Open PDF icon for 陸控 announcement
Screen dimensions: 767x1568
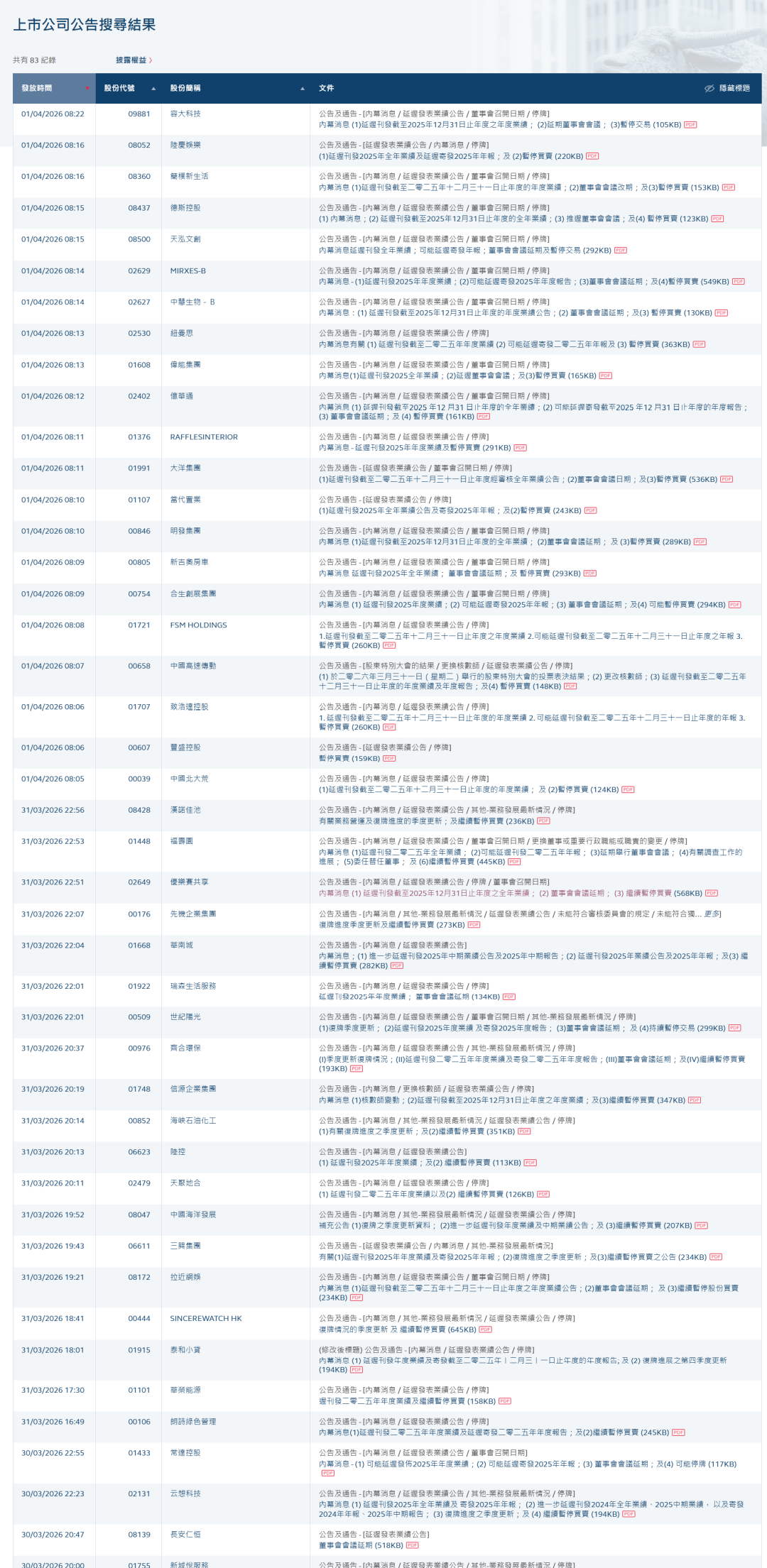tap(531, 1163)
